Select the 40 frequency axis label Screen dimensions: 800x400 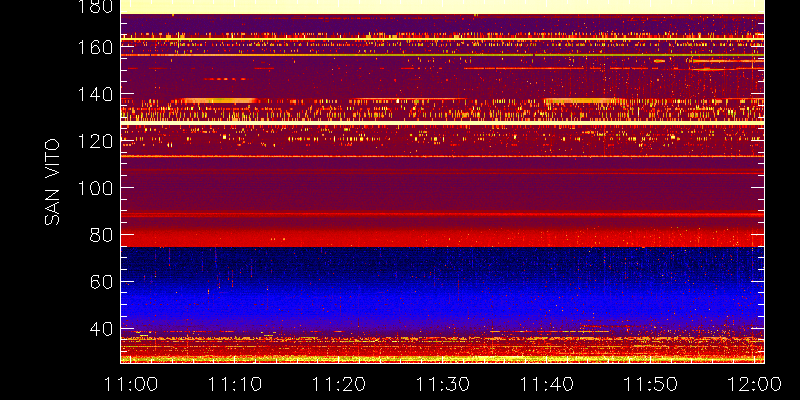pyautogui.click(x=100, y=329)
